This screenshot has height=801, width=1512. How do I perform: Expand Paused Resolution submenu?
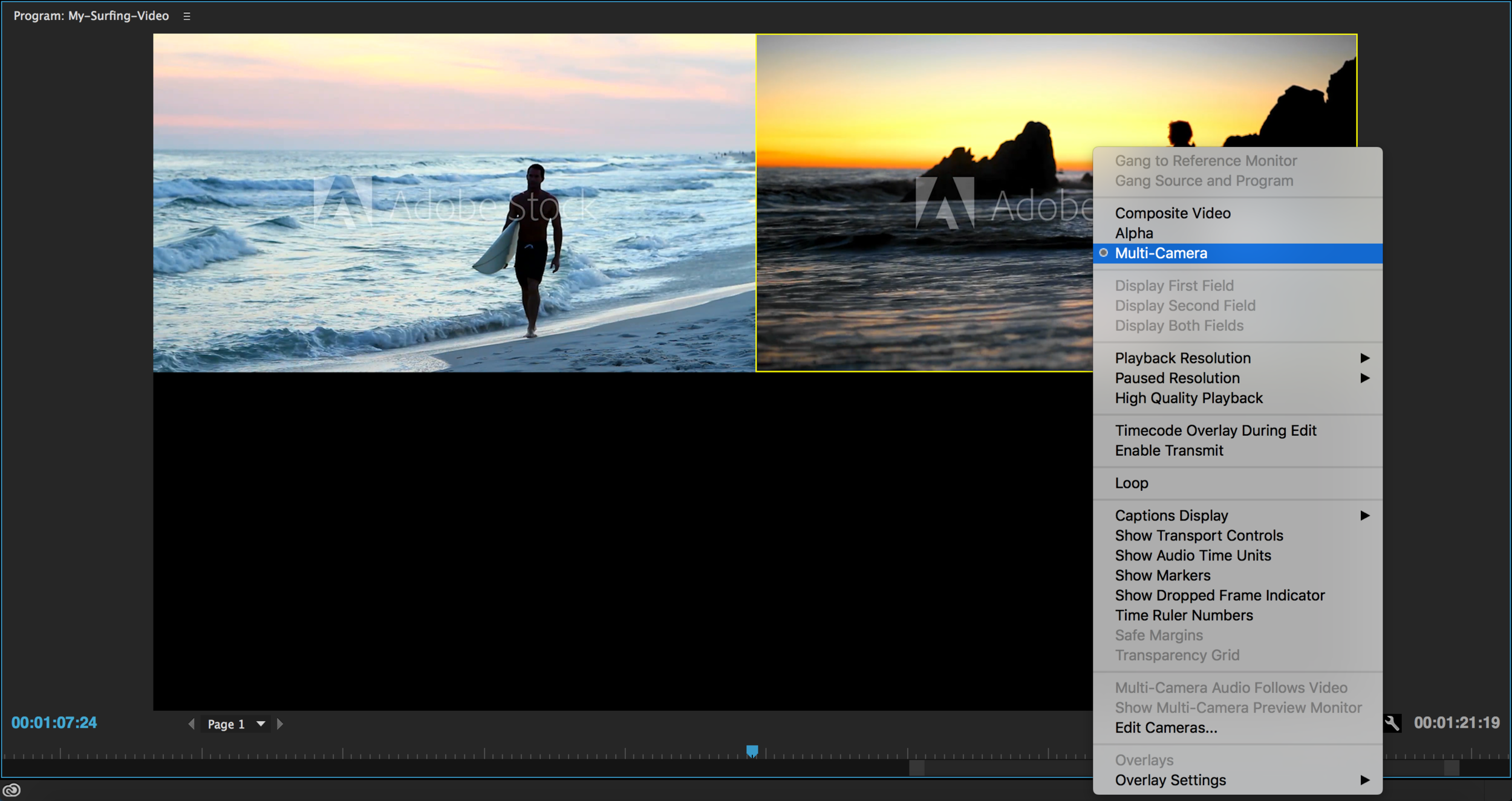[x=1237, y=378]
